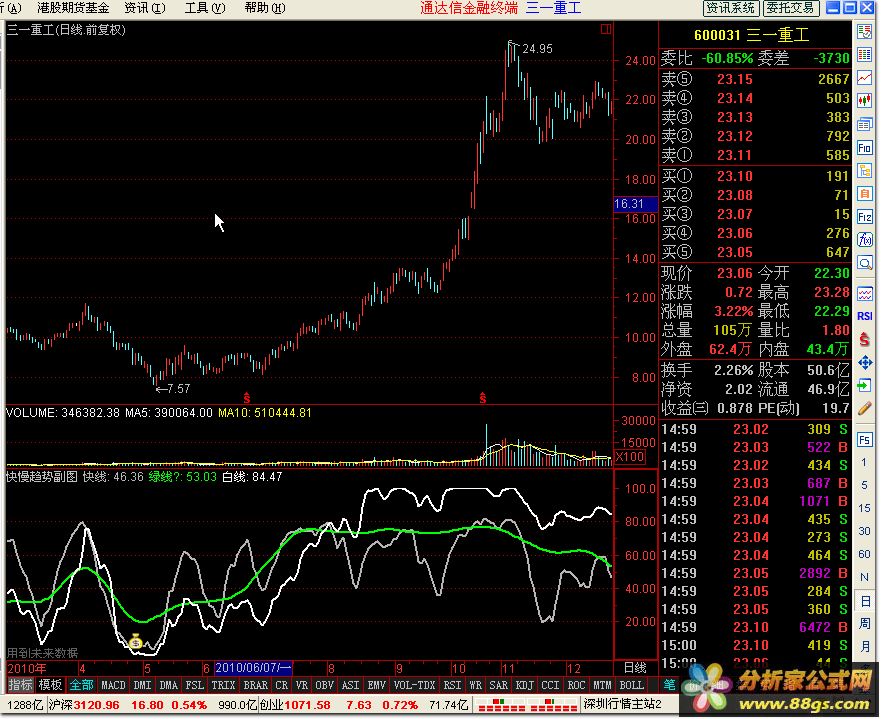Screen dimensions: 881x719
Task: Select the 30-minute period in sidebar
Action: pos(864,531)
